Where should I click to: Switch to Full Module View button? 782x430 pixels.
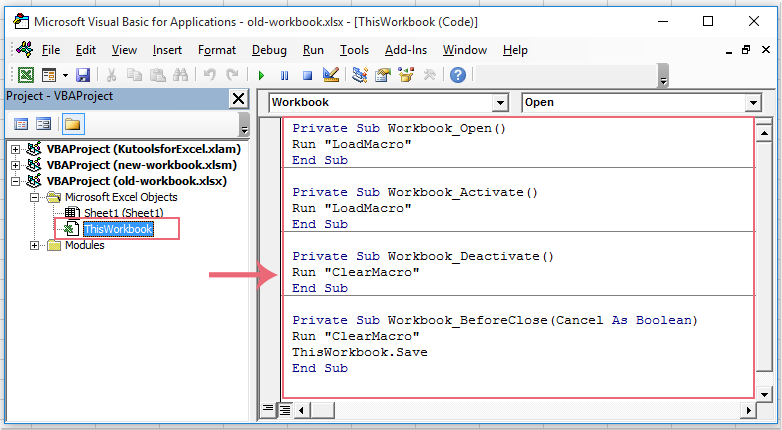click(x=285, y=410)
